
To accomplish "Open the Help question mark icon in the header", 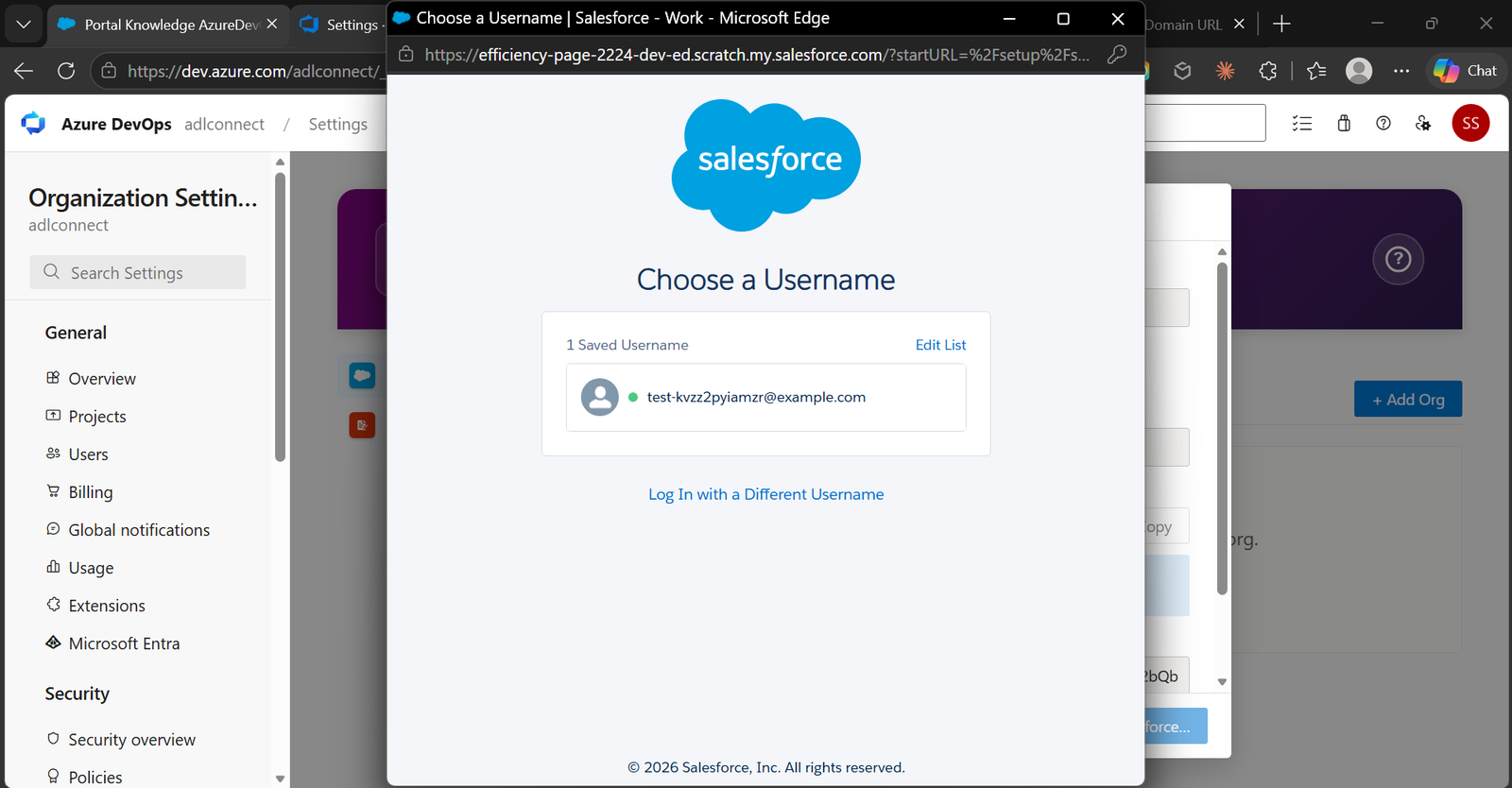I will click(x=1383, y=123).
